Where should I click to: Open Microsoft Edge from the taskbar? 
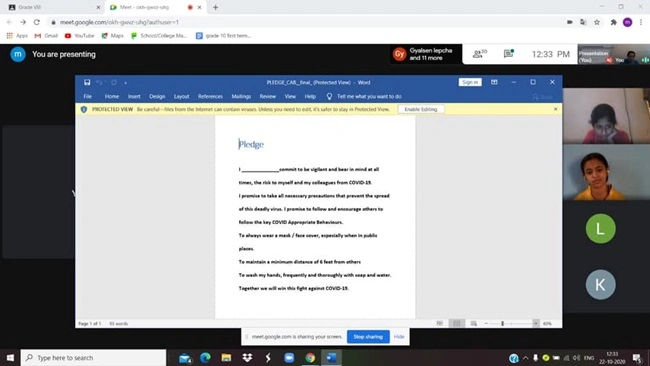coord(205,357)
